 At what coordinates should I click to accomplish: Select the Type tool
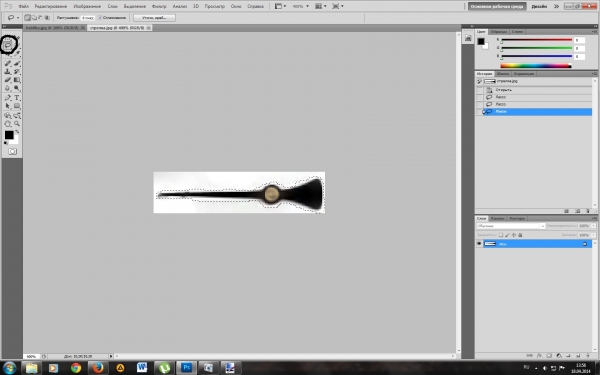pyautogui.click(x=17, y=98)
